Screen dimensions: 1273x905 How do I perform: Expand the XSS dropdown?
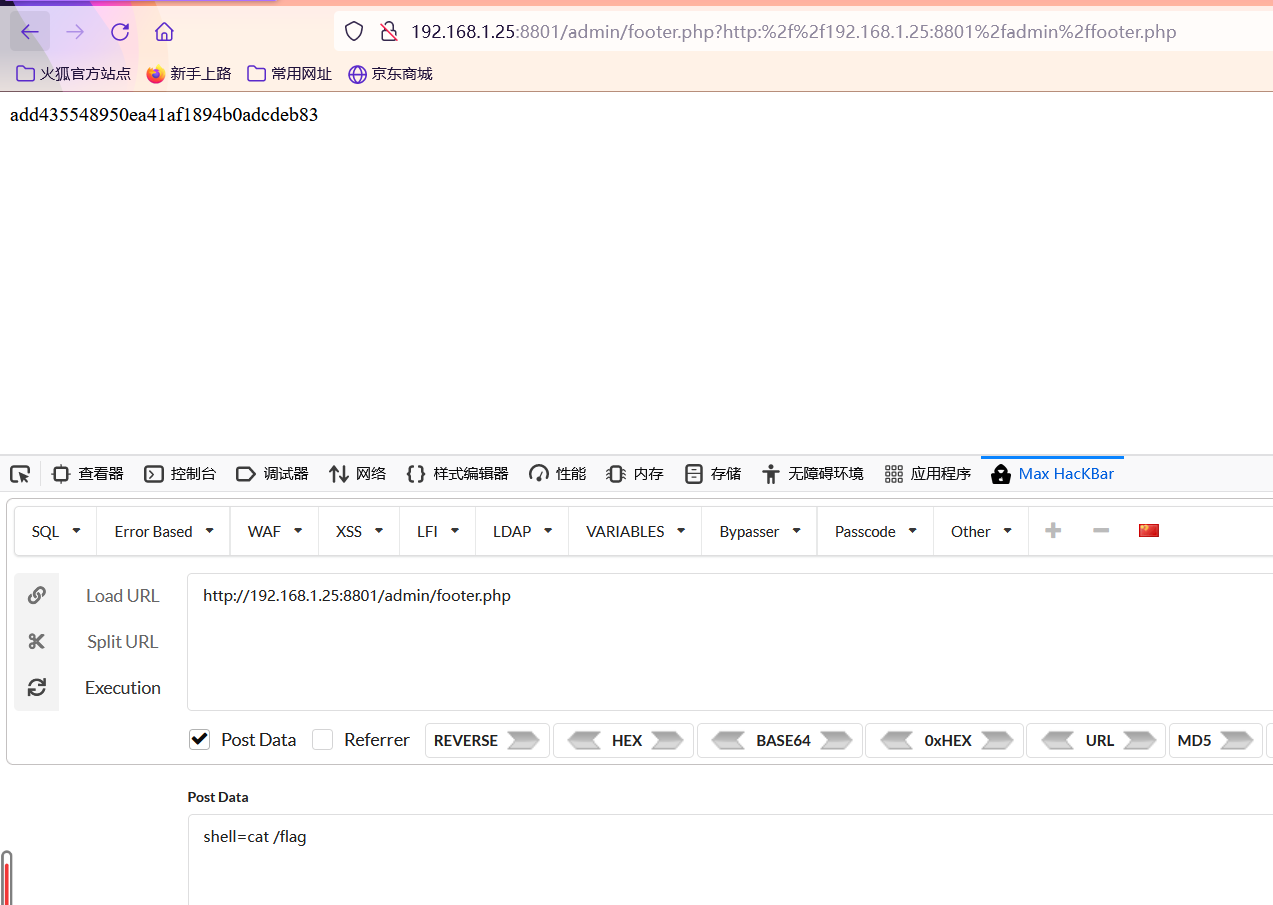point(358,531)
